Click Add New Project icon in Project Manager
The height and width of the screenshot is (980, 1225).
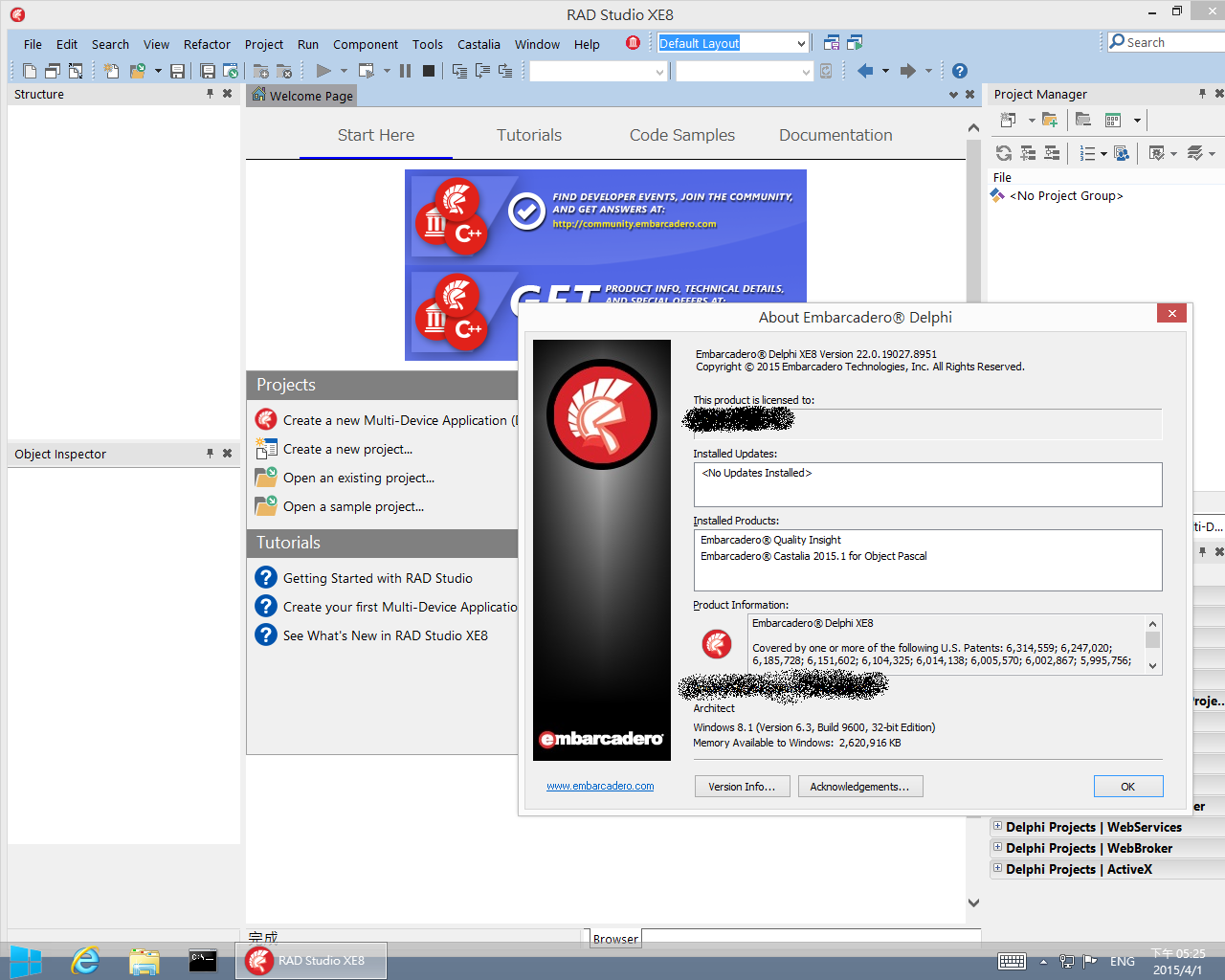pyautogui.click(x=1008, y=120)
